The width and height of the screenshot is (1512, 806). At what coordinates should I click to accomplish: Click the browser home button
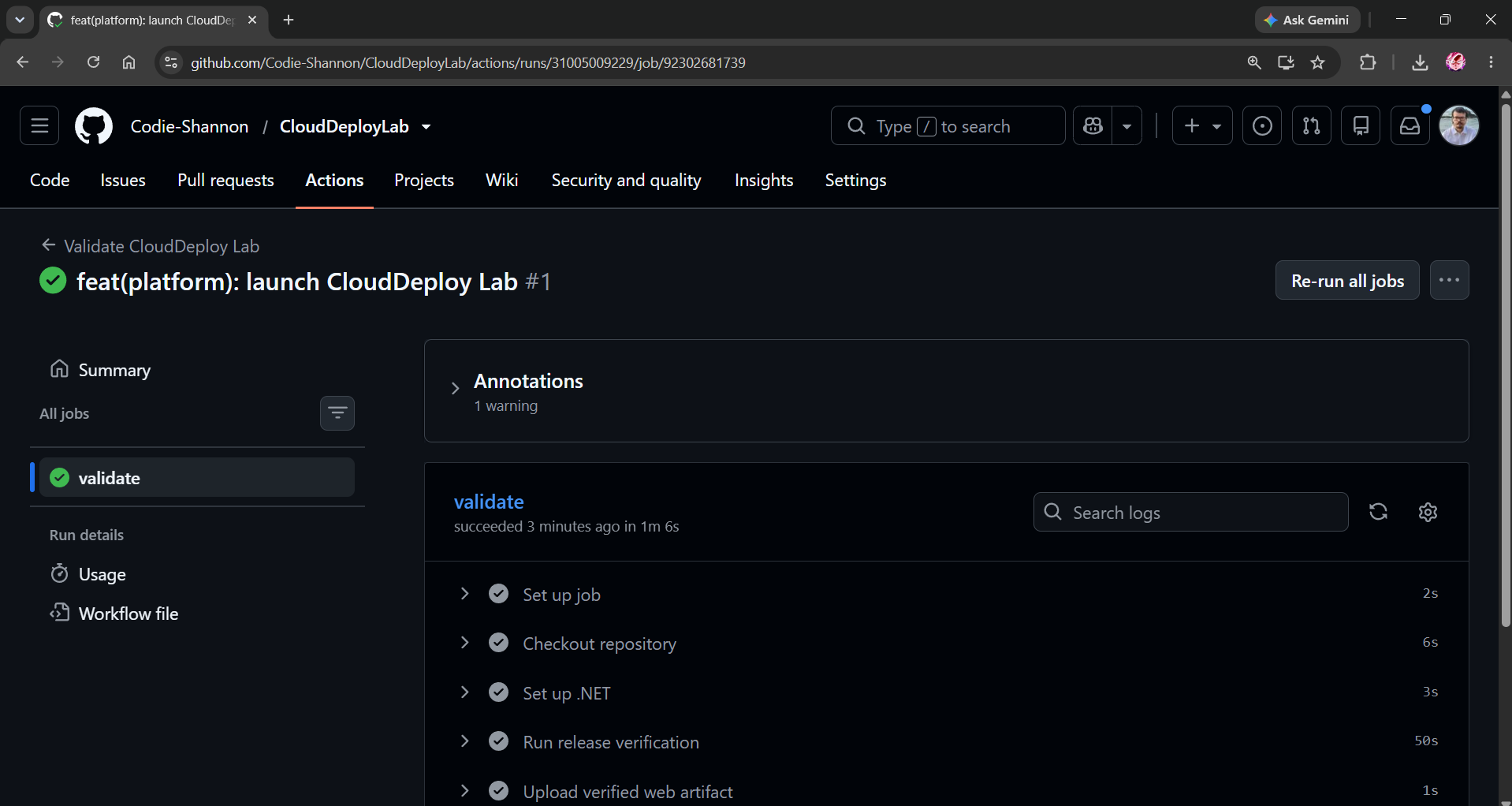pyautogui.click(x=128, y=62)
